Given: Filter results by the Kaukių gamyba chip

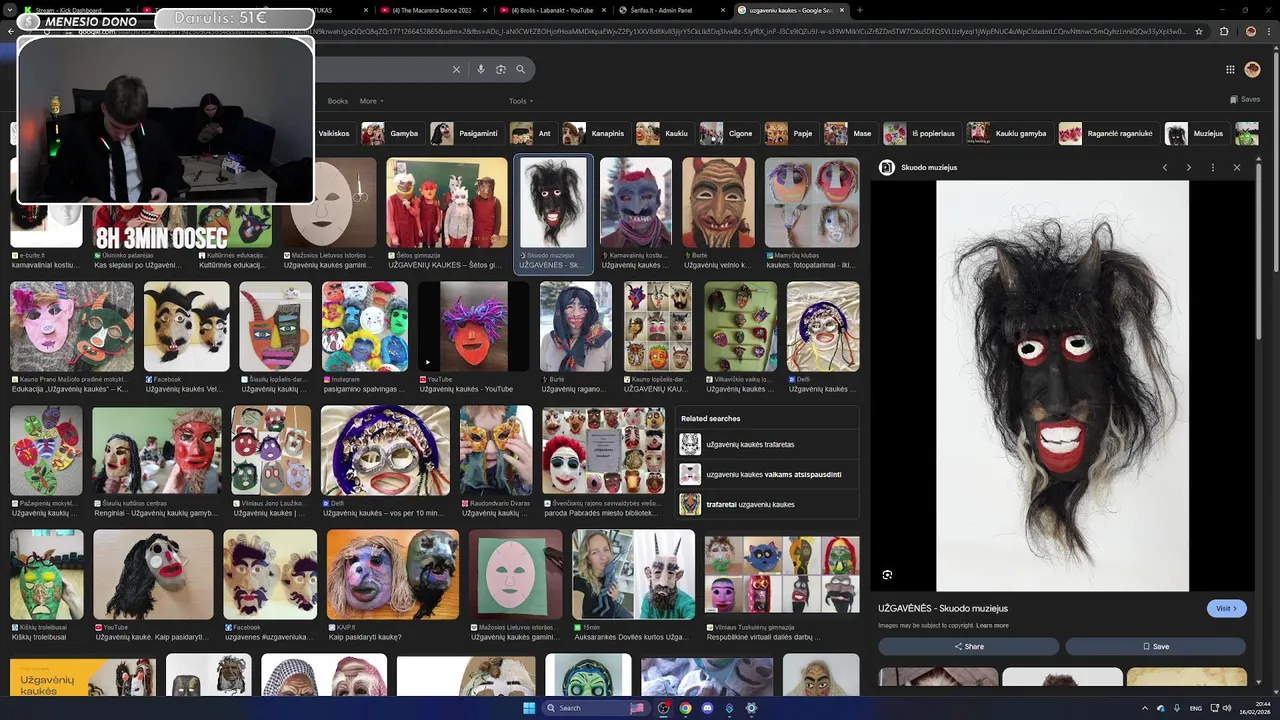Looking at the screenshot, I should (1009, 133).
